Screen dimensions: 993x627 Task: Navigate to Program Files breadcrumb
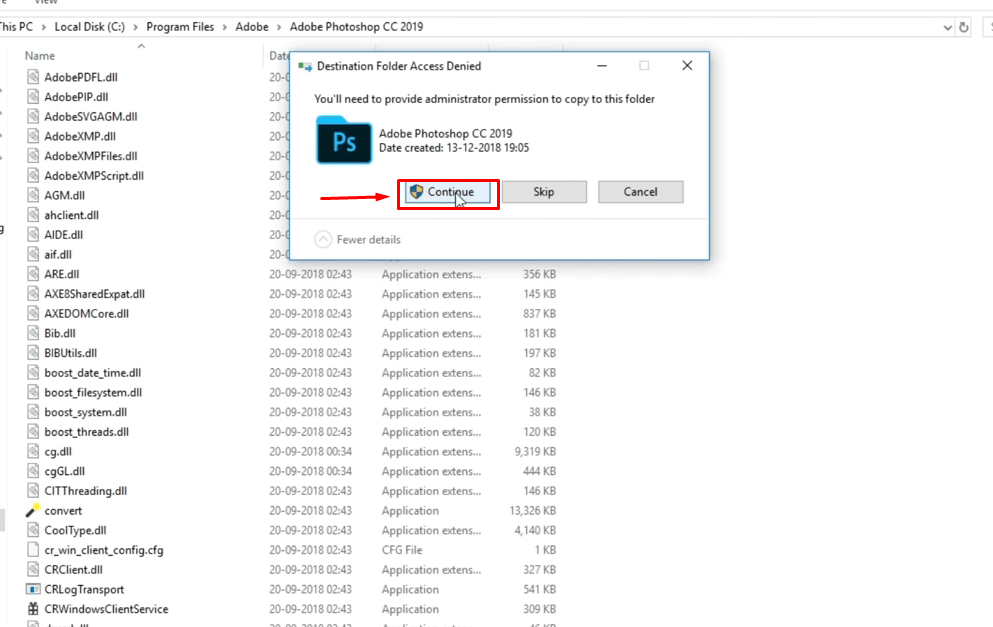180,27
